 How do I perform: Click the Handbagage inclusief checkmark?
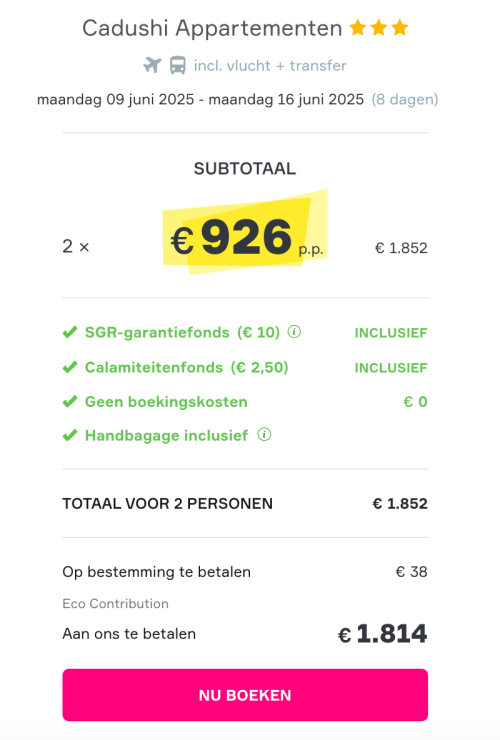pyautogui.click(x=70, y=435)
